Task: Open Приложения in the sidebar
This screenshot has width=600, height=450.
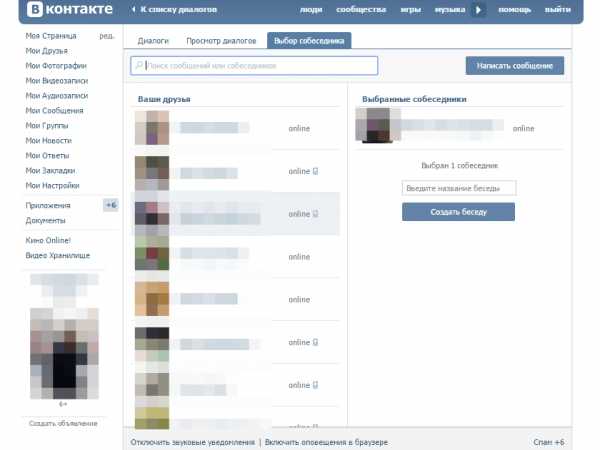Action: click(48, 205)
